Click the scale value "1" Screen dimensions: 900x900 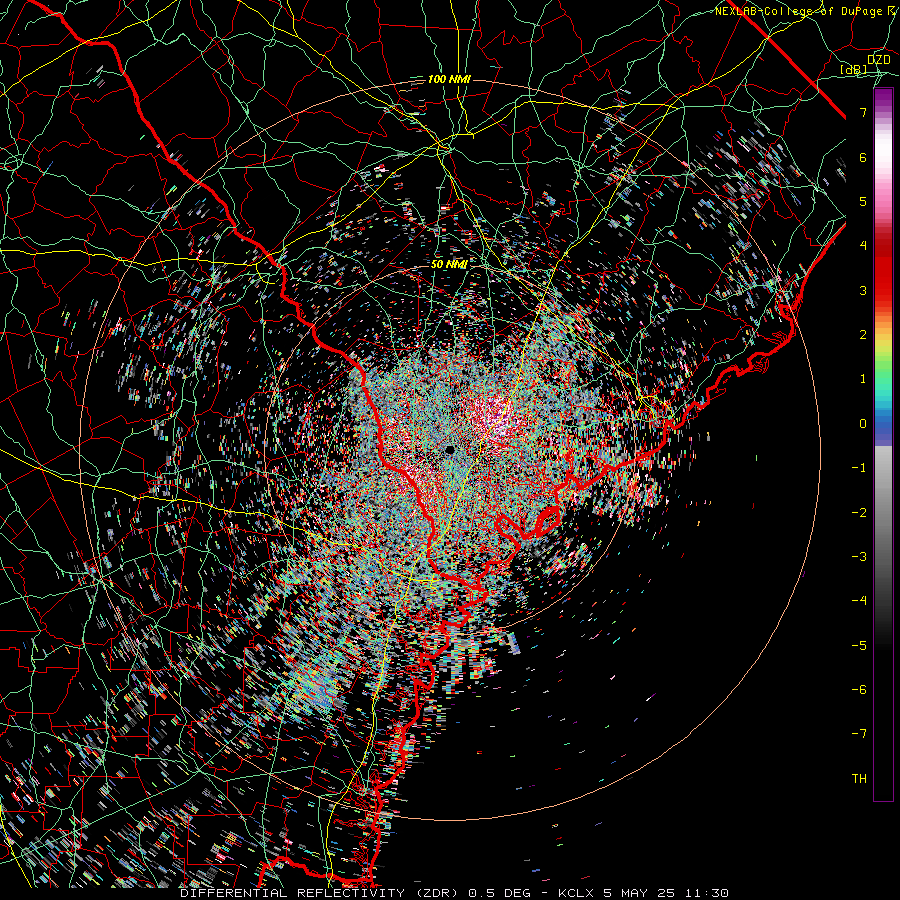[863, 379]
